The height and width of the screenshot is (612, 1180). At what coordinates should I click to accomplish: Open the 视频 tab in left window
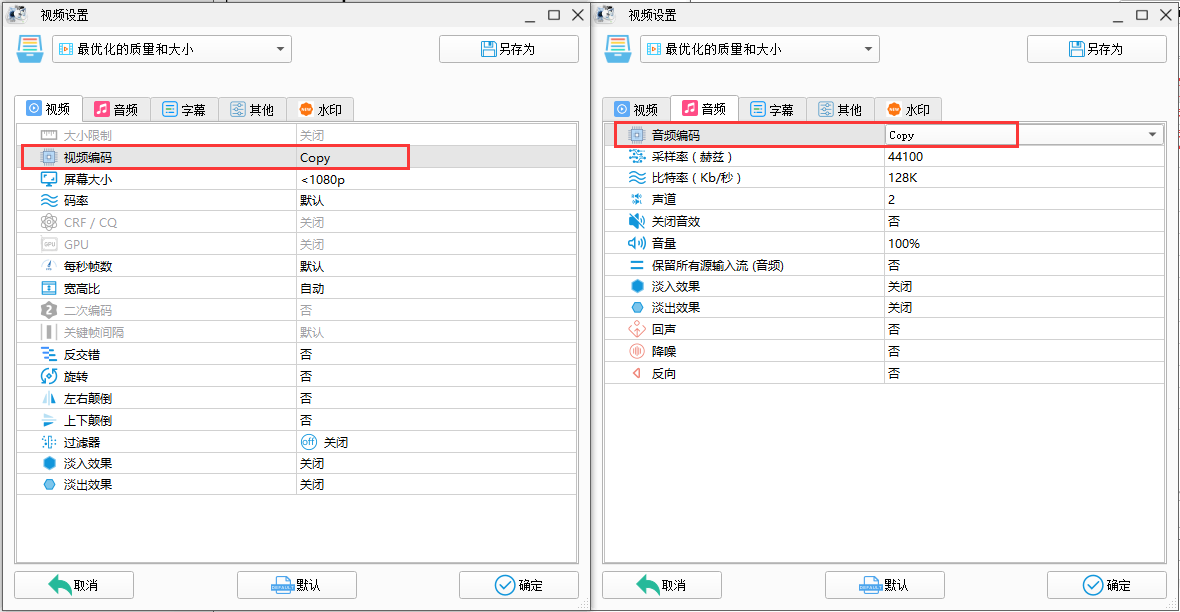[x=48, y=109]
